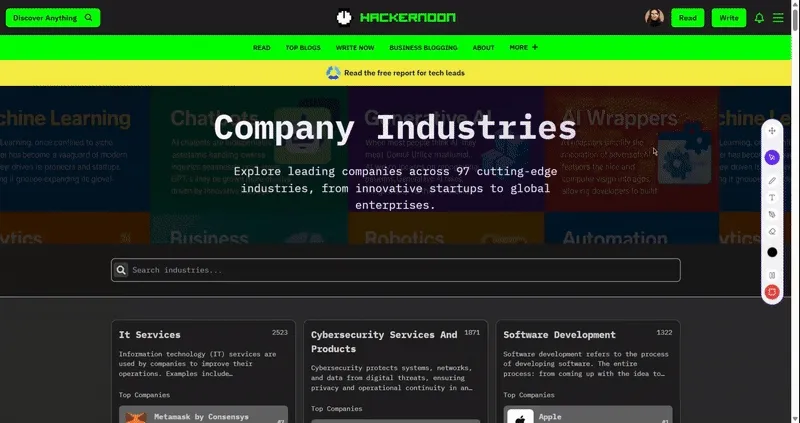Pause recording from the floating toolbar
This screenshot has height=423, width=800.
772,274
